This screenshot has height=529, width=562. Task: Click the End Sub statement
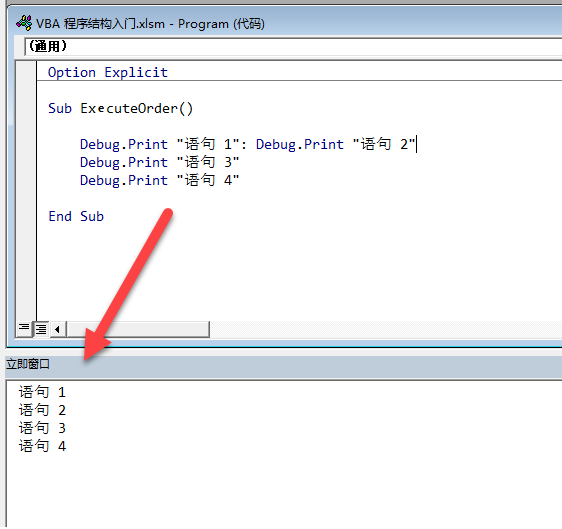tap(76, 216)
